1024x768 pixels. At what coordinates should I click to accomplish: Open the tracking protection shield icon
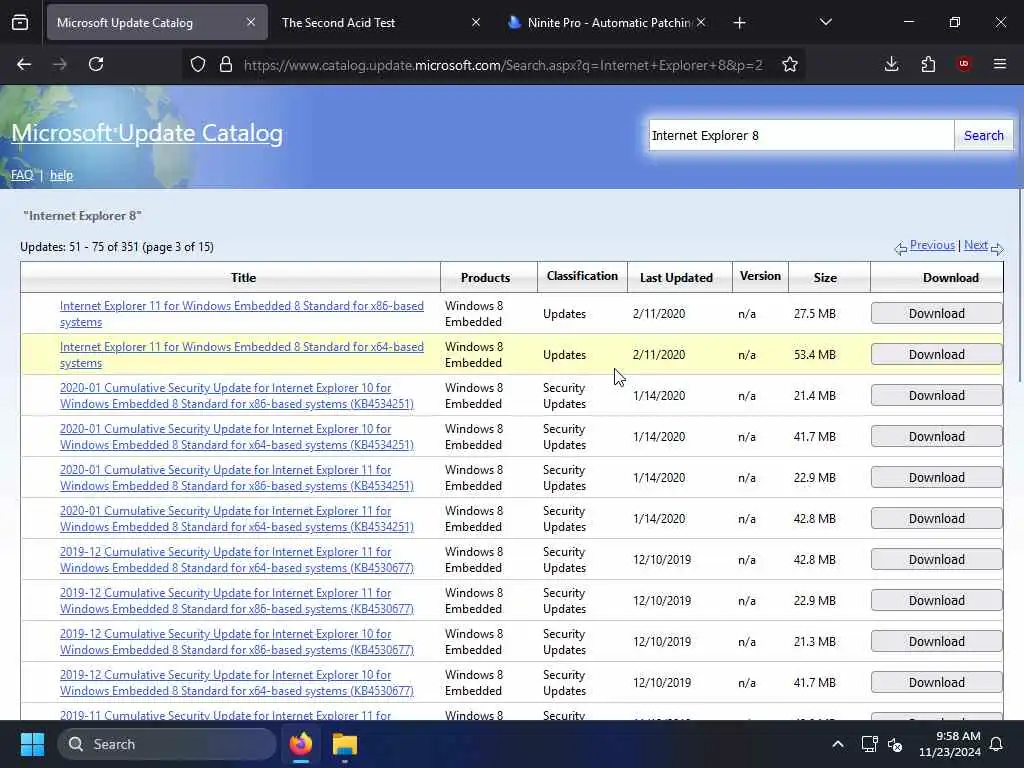point(198,64)
